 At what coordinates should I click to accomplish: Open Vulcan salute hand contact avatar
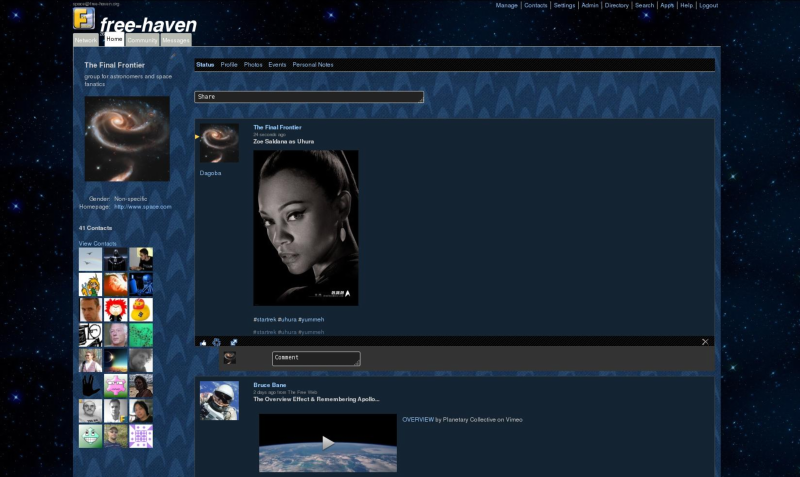pyautogui.click(x=90, y=386)
